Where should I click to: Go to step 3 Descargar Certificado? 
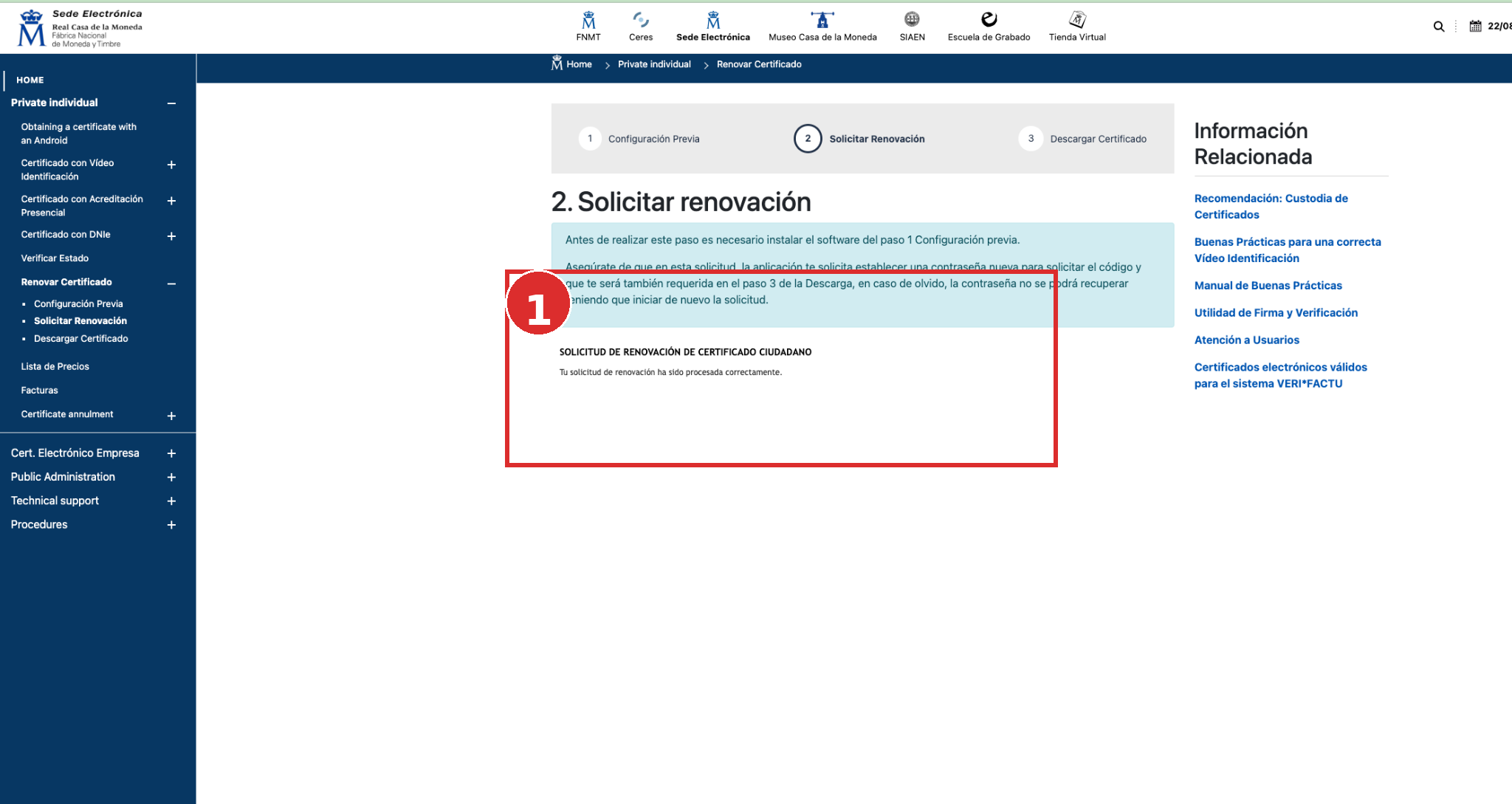coord(1082,139)
